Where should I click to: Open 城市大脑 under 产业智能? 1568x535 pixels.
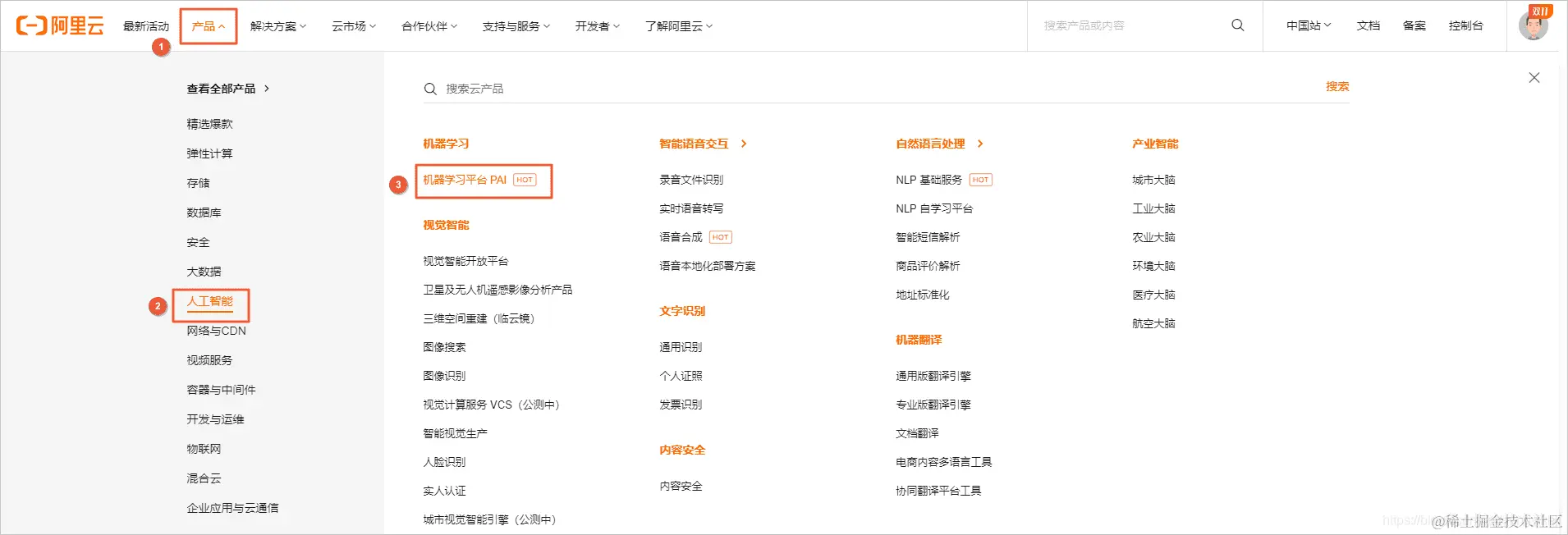click(x=1153, y=180)
